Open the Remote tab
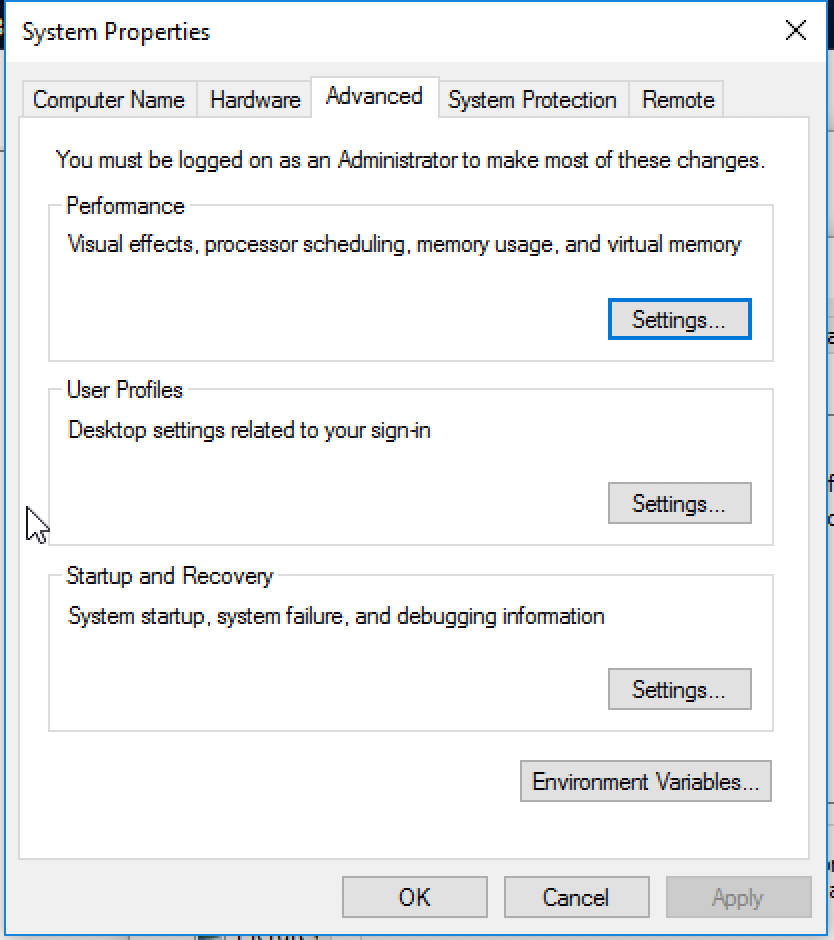The image size is (834, 940). click(x=678, y=100)
